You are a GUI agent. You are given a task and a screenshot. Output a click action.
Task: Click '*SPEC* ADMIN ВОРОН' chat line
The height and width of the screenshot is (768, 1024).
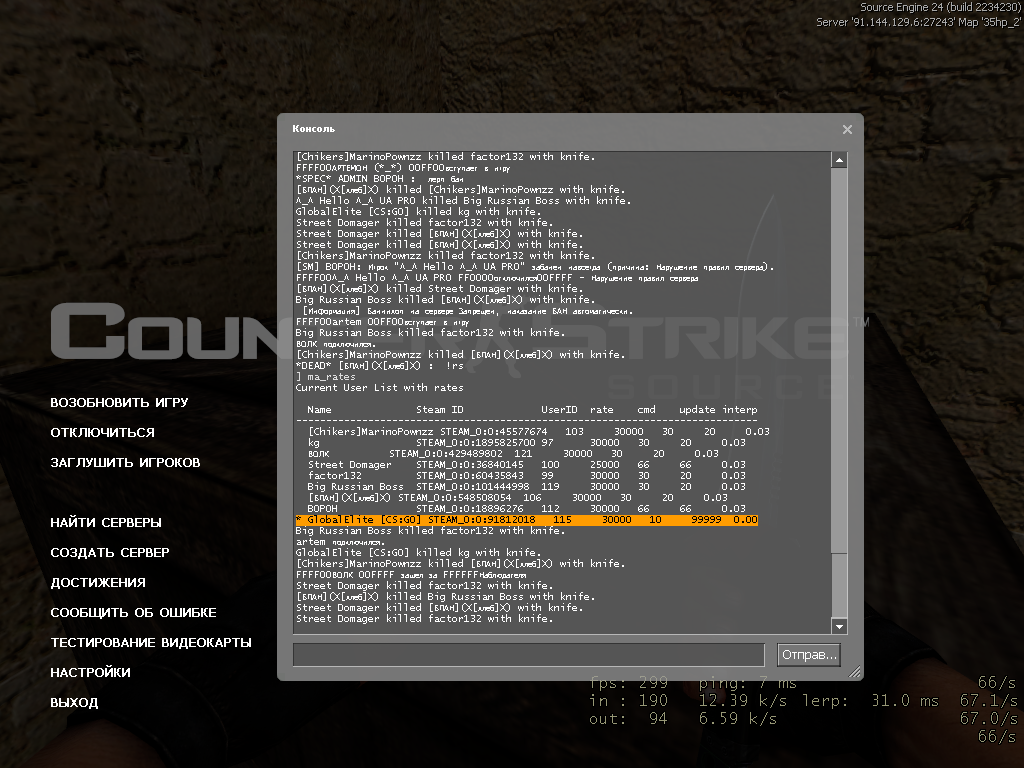(x=380, y=179)
